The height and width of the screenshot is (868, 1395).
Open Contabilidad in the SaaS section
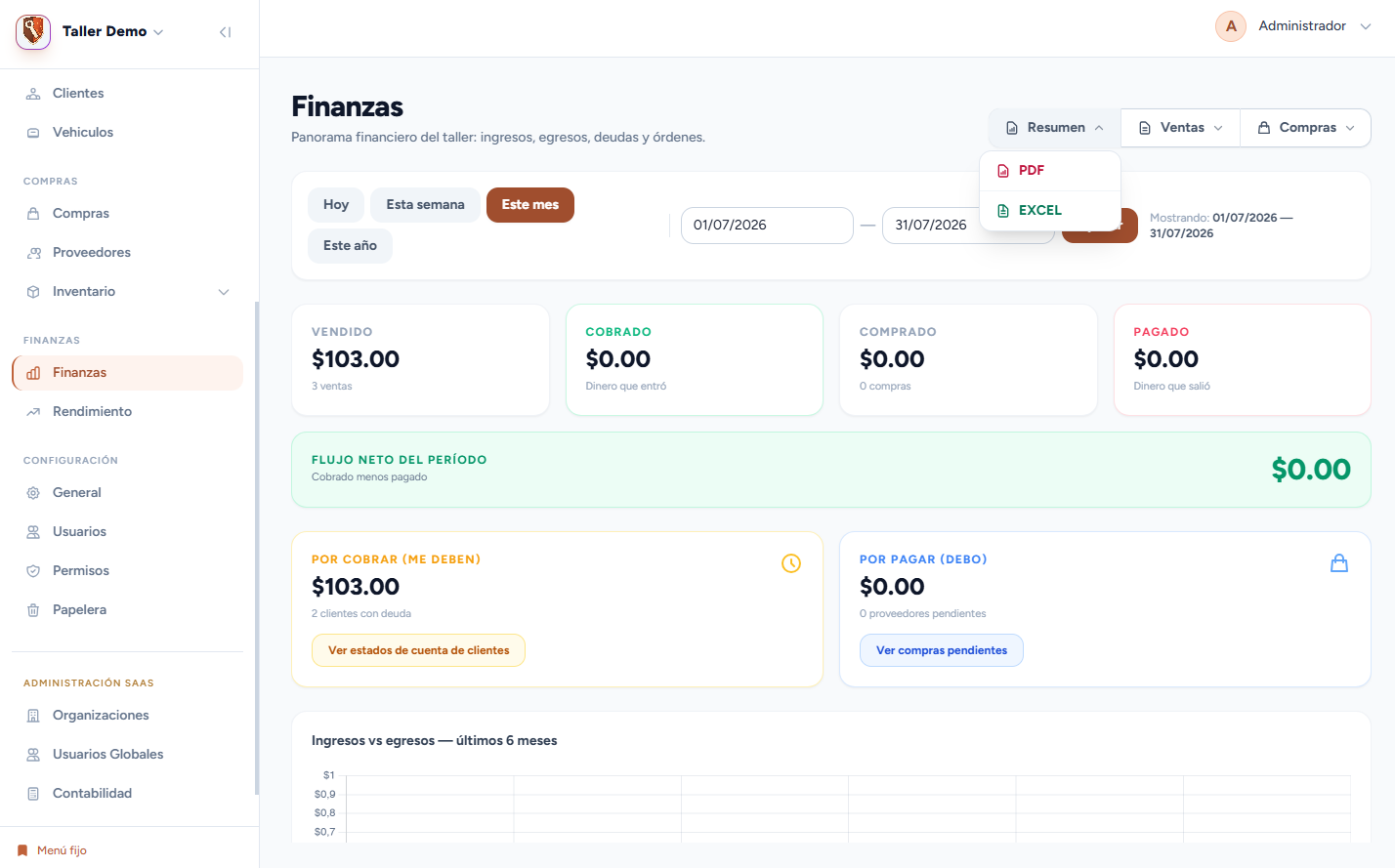[127, 794]
